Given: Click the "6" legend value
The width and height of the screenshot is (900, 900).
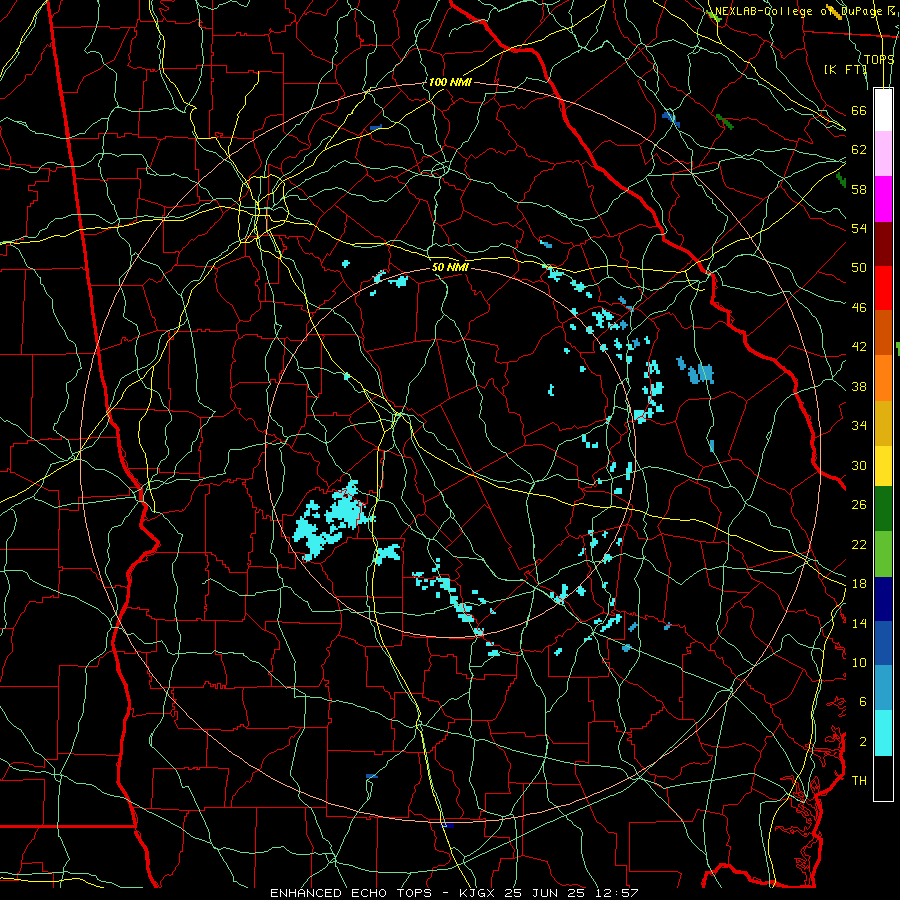Looking at the screenshot, I should 863,702.
